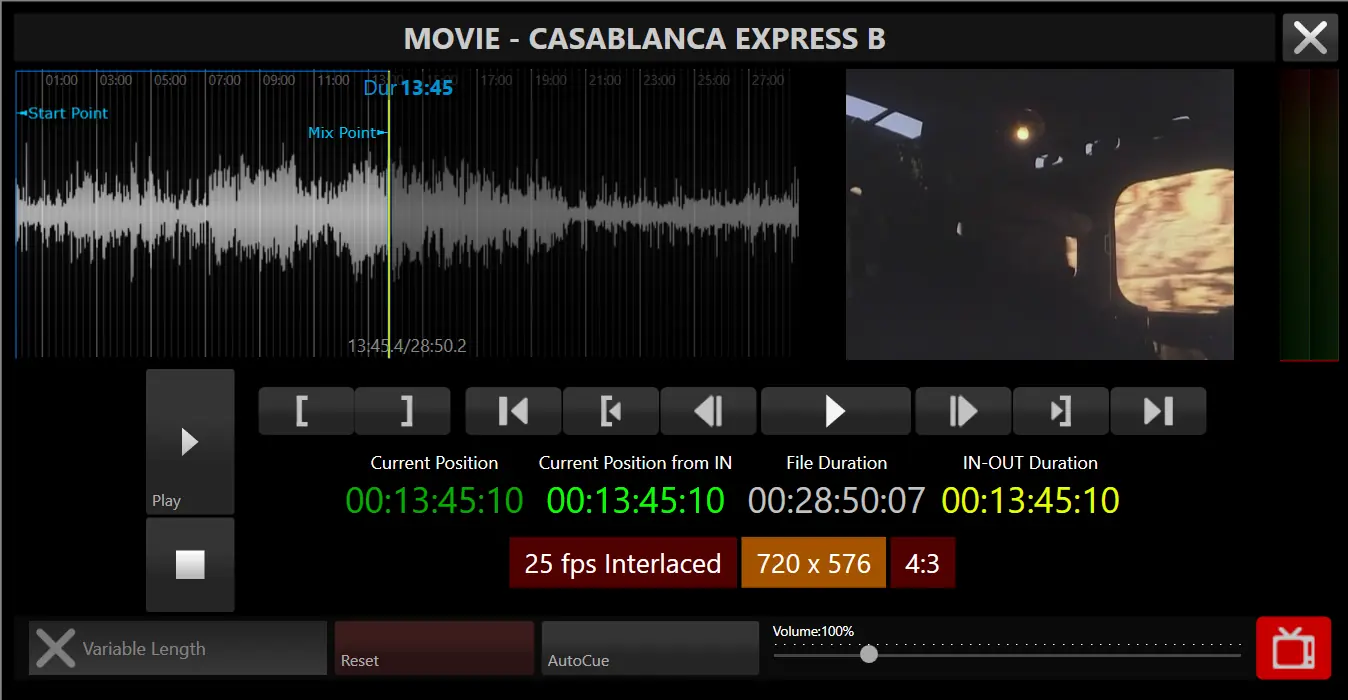Click the Mix Point marker on the waveform
Screen dimensions: 1348x700
[347, 132]
